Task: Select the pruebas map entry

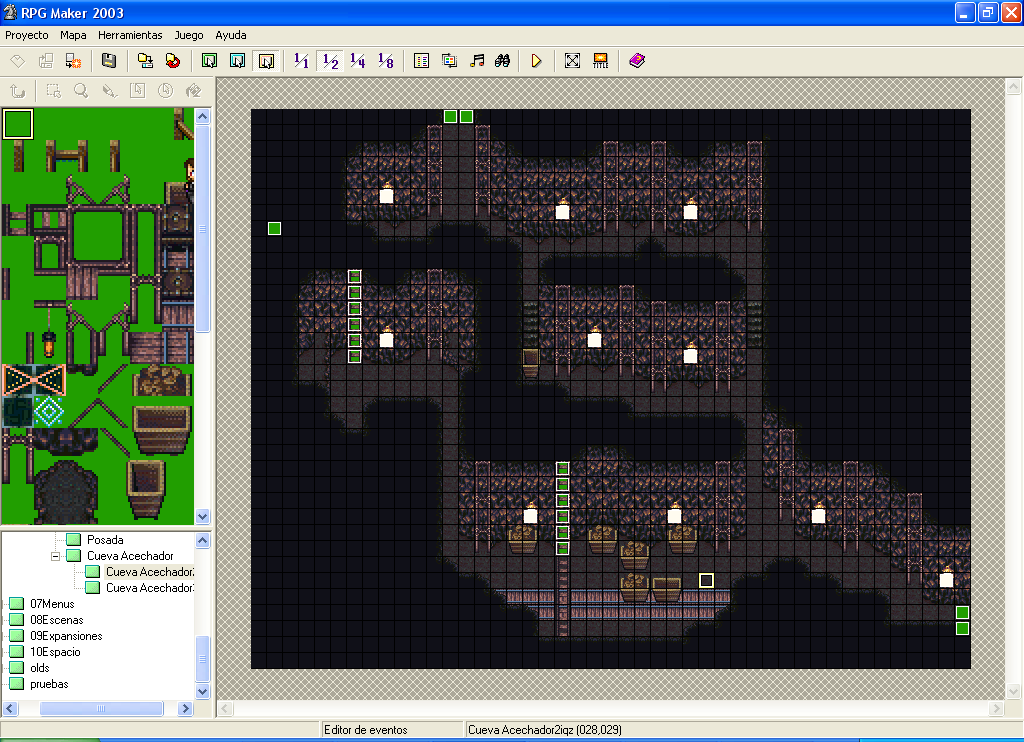Action: point(49,684)
